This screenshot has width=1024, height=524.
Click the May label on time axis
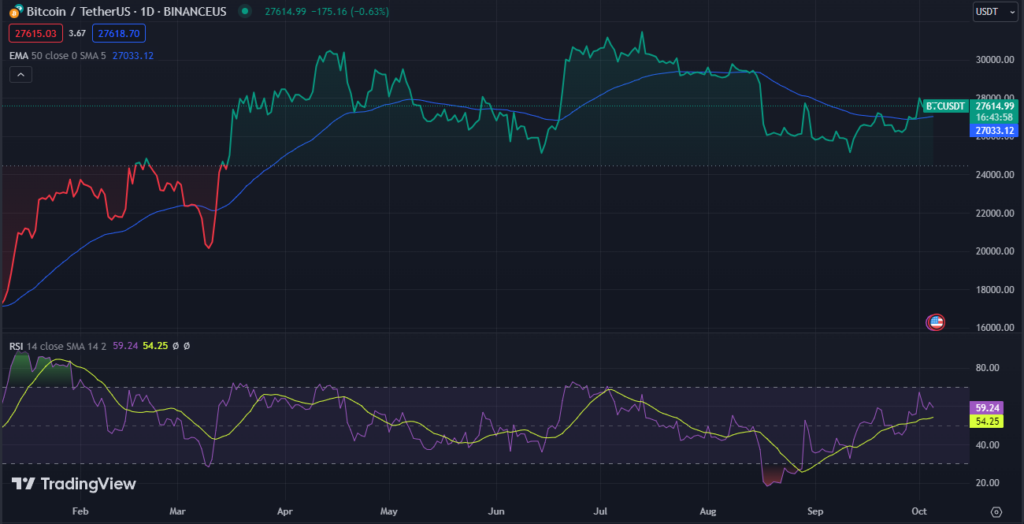389,510
